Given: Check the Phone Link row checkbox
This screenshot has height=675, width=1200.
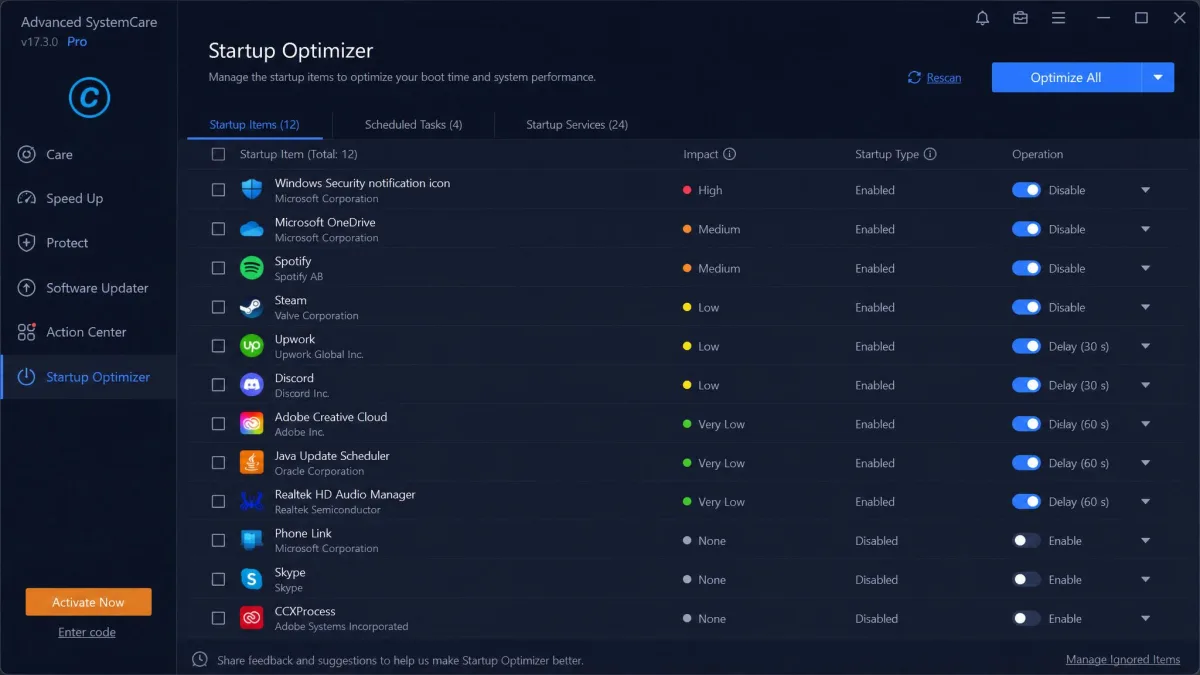Looking at the screenshot, I should (218, 541).
